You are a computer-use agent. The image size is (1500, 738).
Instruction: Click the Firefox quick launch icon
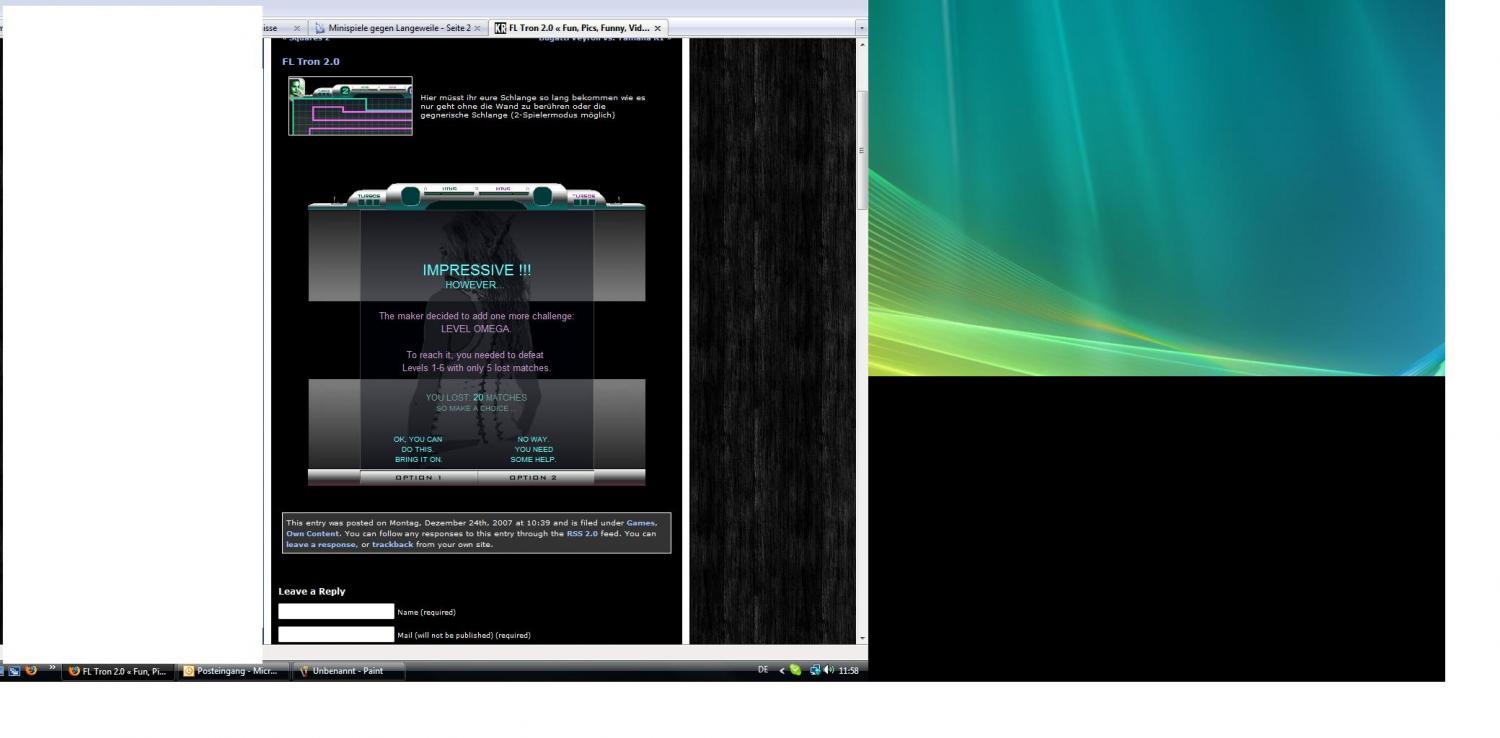(32, 671)
